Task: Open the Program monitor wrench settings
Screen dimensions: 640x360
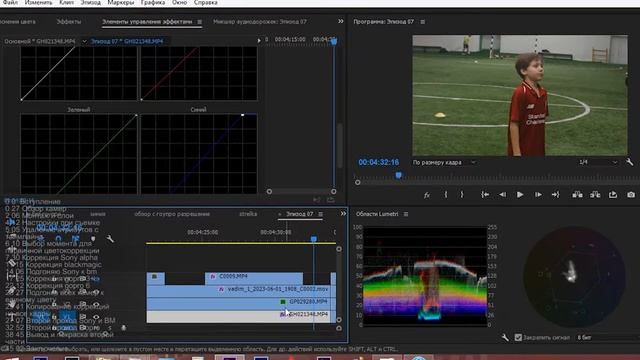Action: point(629,162)
